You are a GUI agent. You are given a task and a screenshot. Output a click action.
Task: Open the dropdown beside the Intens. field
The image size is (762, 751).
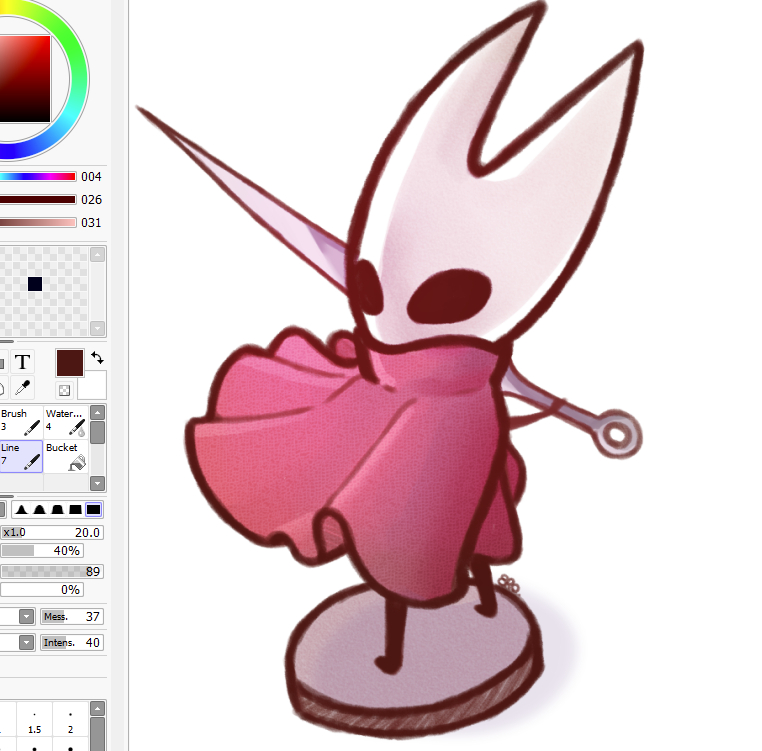[27, 642]
